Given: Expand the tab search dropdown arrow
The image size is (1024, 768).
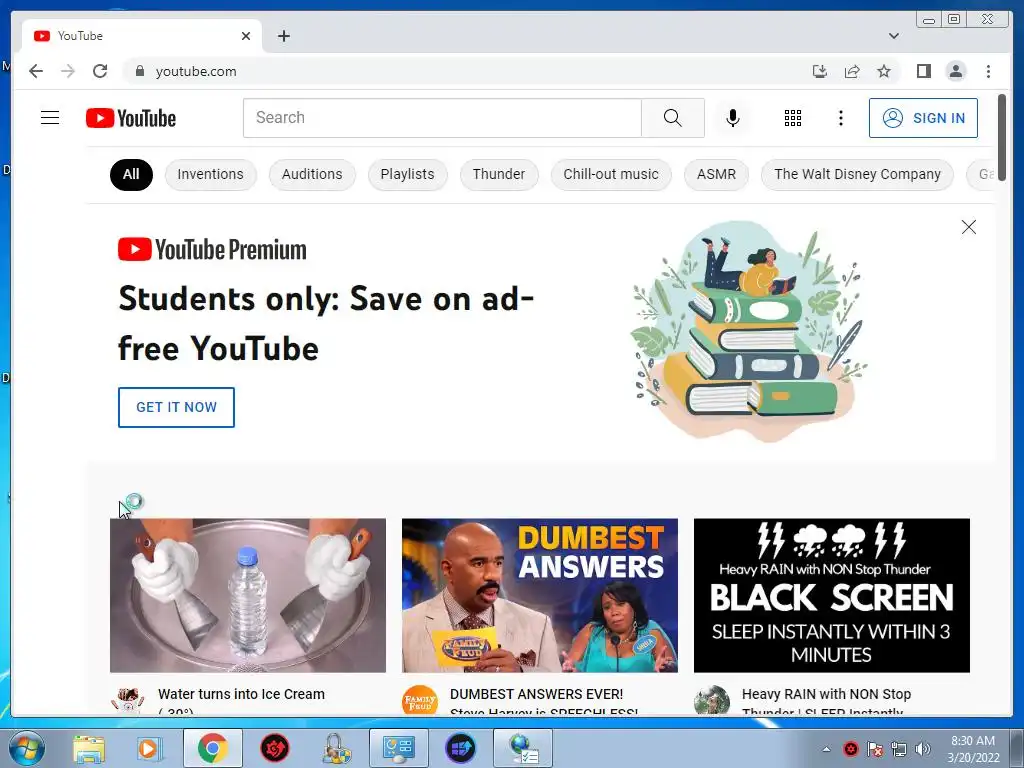Looking at the screenshot, I should pos(893,36).
